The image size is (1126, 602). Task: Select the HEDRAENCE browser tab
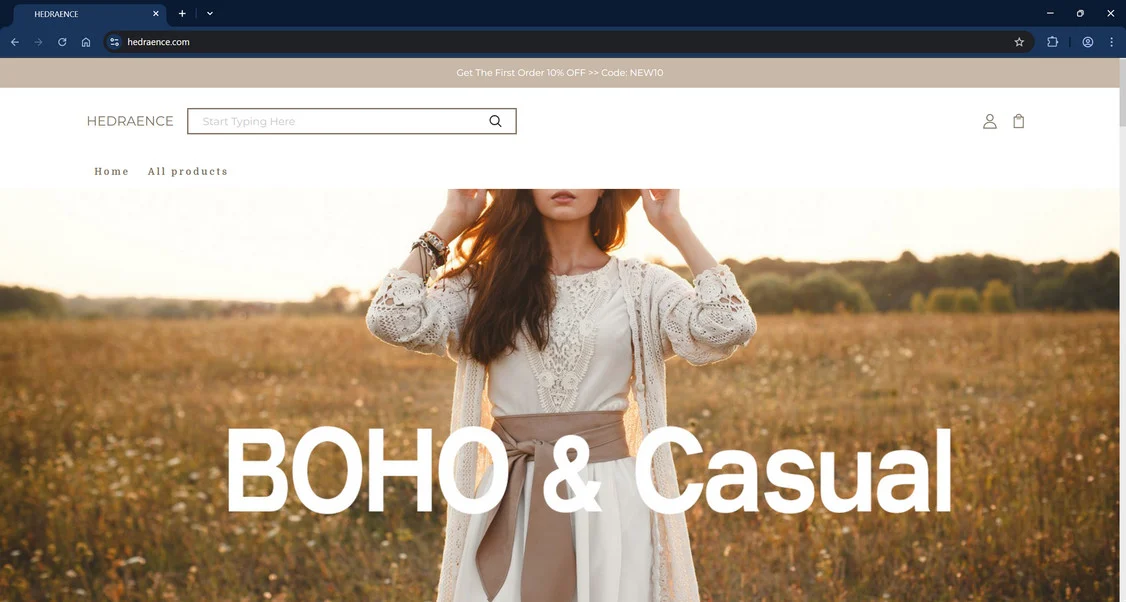point(90,14)
